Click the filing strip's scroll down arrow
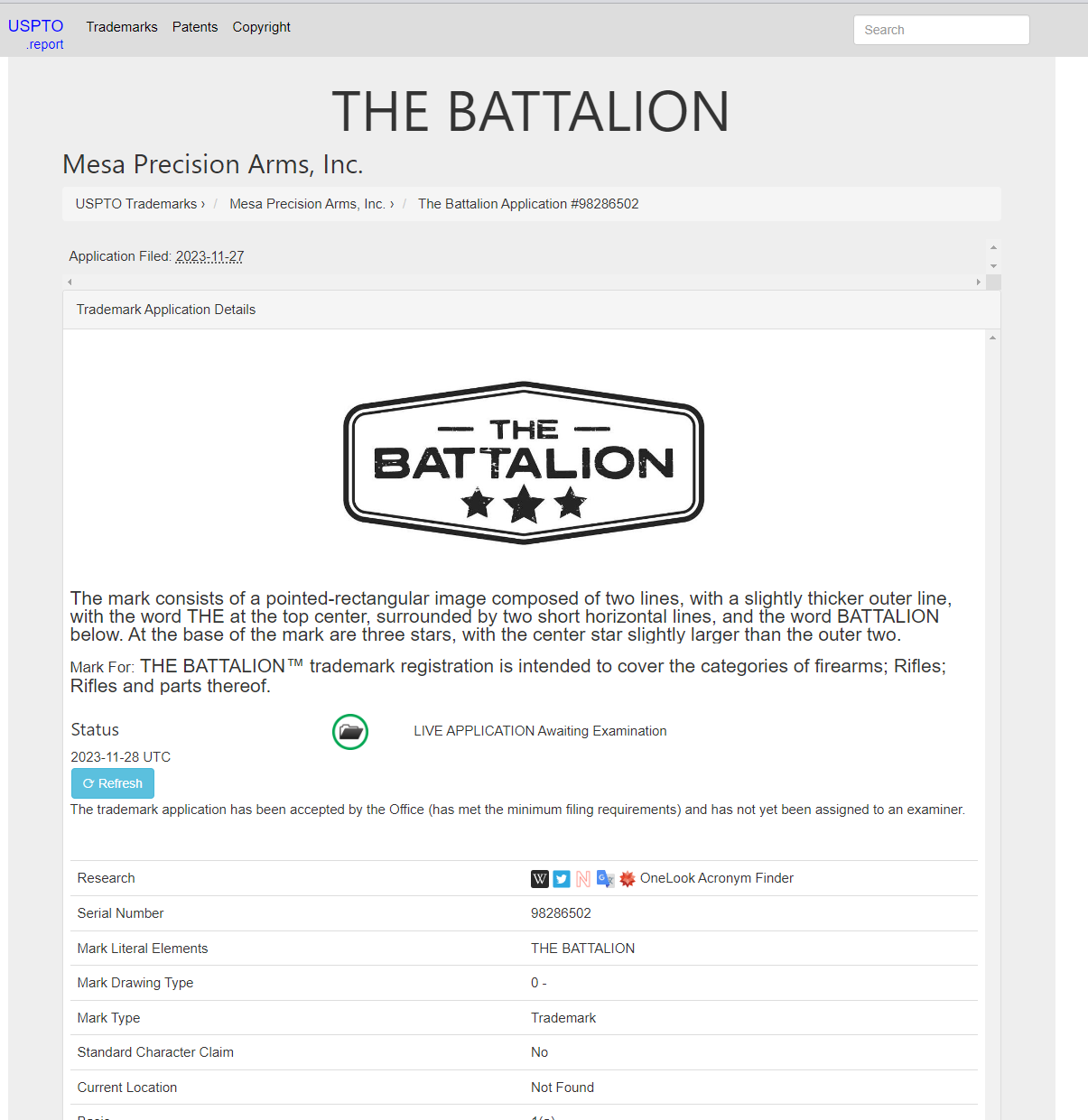The height and width of the screenshot is (1120, 1088). point(993,266)
